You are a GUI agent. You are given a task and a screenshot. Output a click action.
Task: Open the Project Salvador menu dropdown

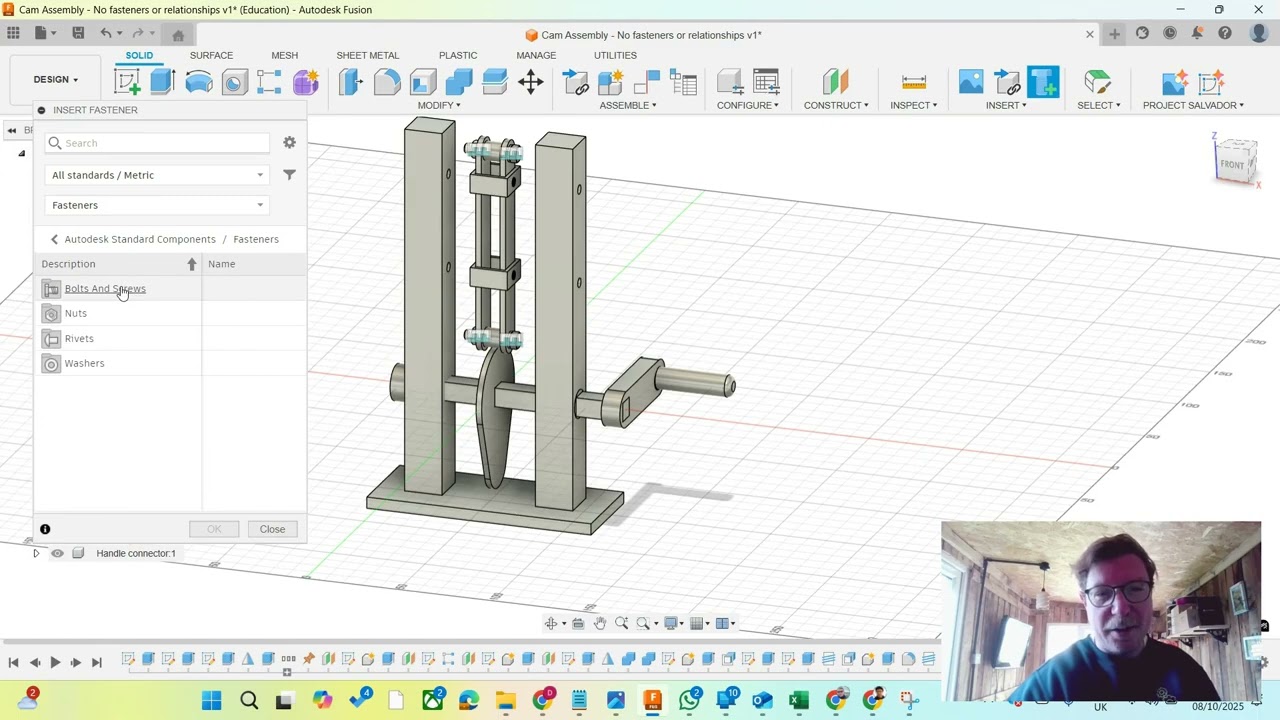pos(1193,105)
